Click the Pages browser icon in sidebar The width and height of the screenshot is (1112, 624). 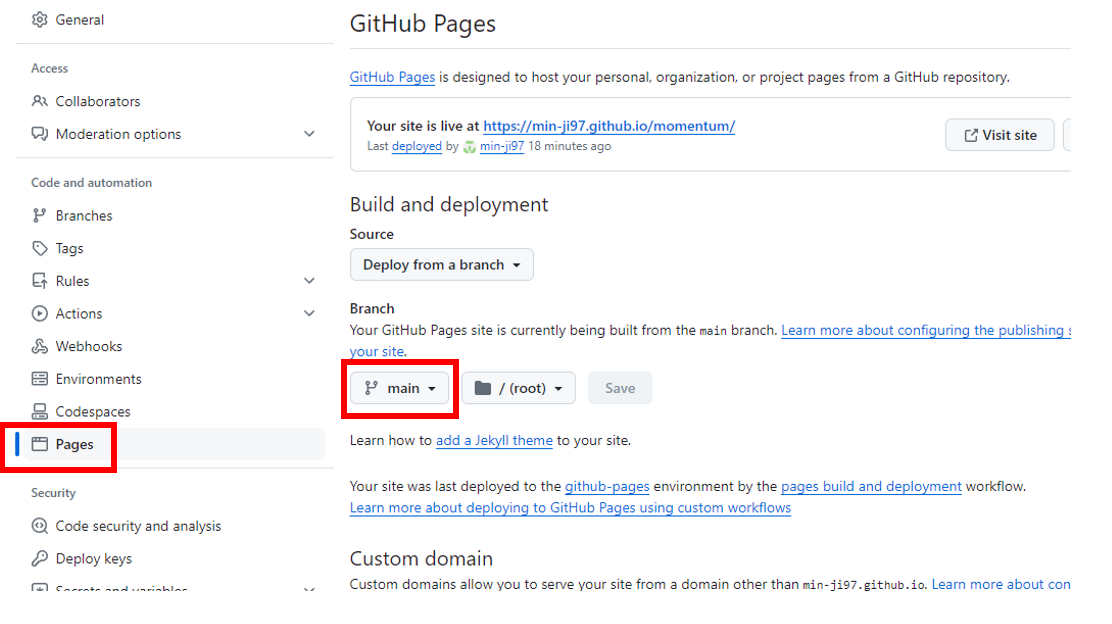[40, 445]
